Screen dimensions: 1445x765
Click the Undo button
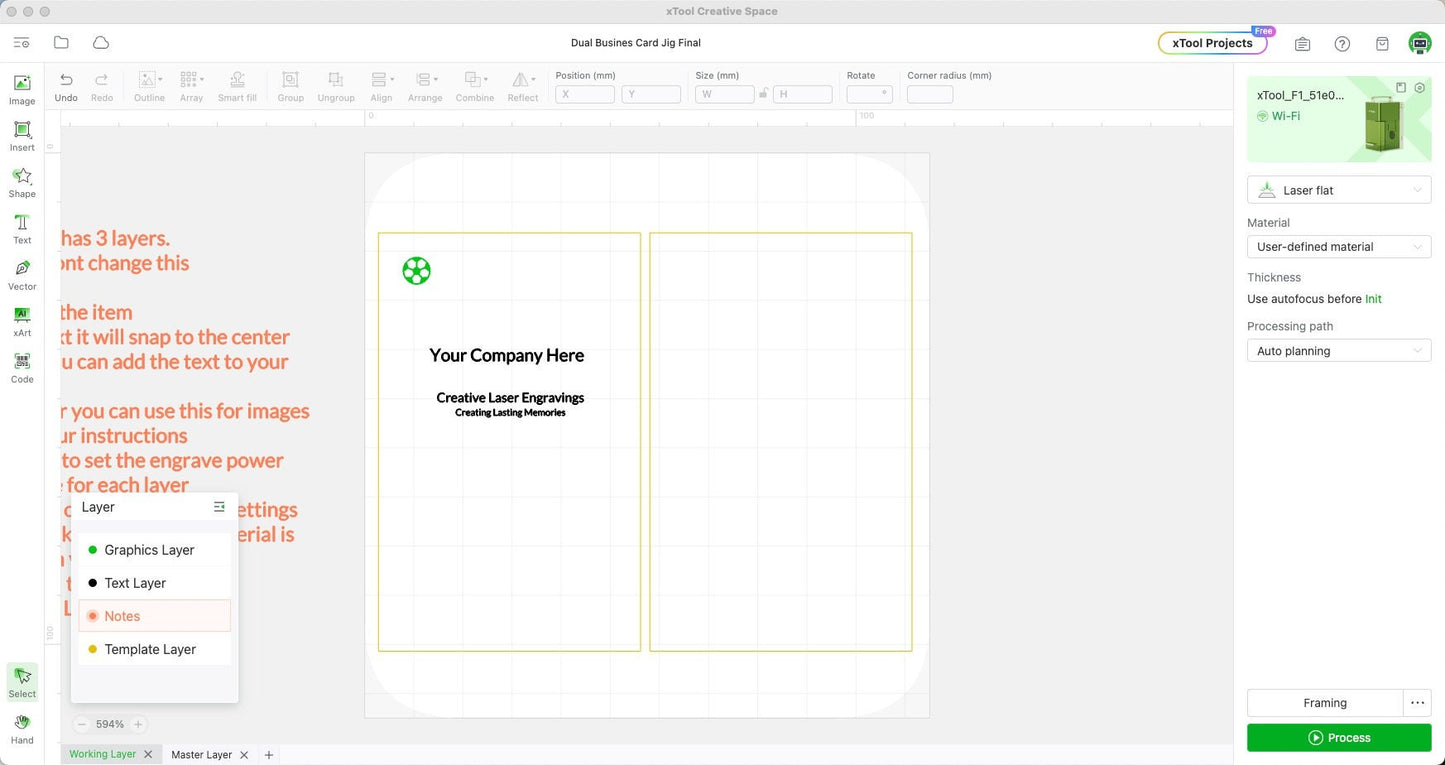tap(66, 86)
